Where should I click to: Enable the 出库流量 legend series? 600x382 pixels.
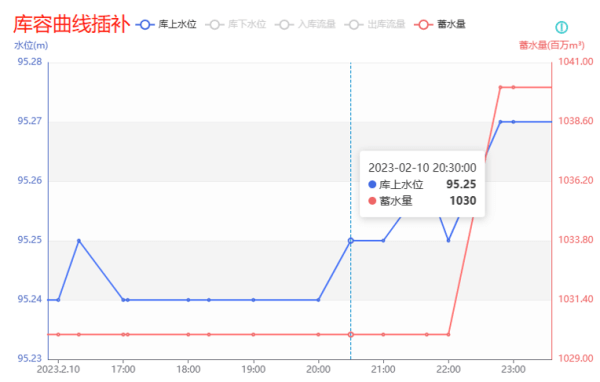click(375, 24)
